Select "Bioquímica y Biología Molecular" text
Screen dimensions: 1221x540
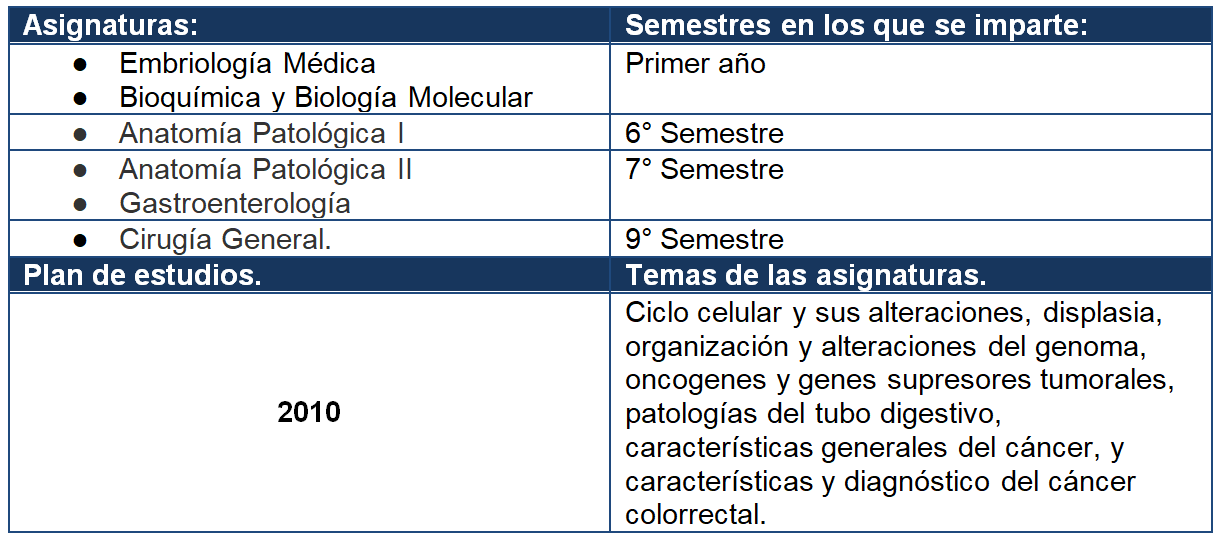click(x=326, y=98)
